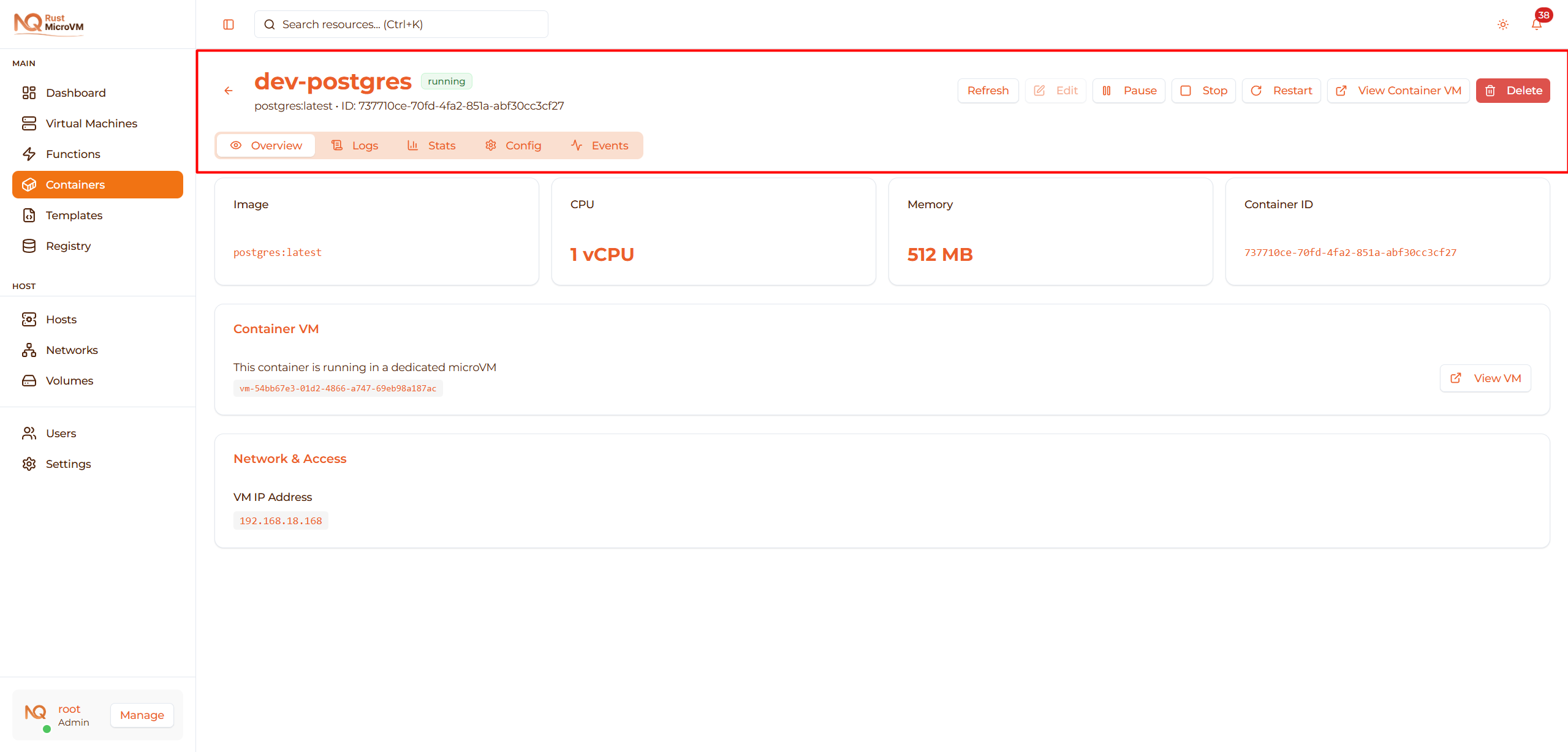Open the Registry panel
The image size is (1568, 752).
point(68,246)
